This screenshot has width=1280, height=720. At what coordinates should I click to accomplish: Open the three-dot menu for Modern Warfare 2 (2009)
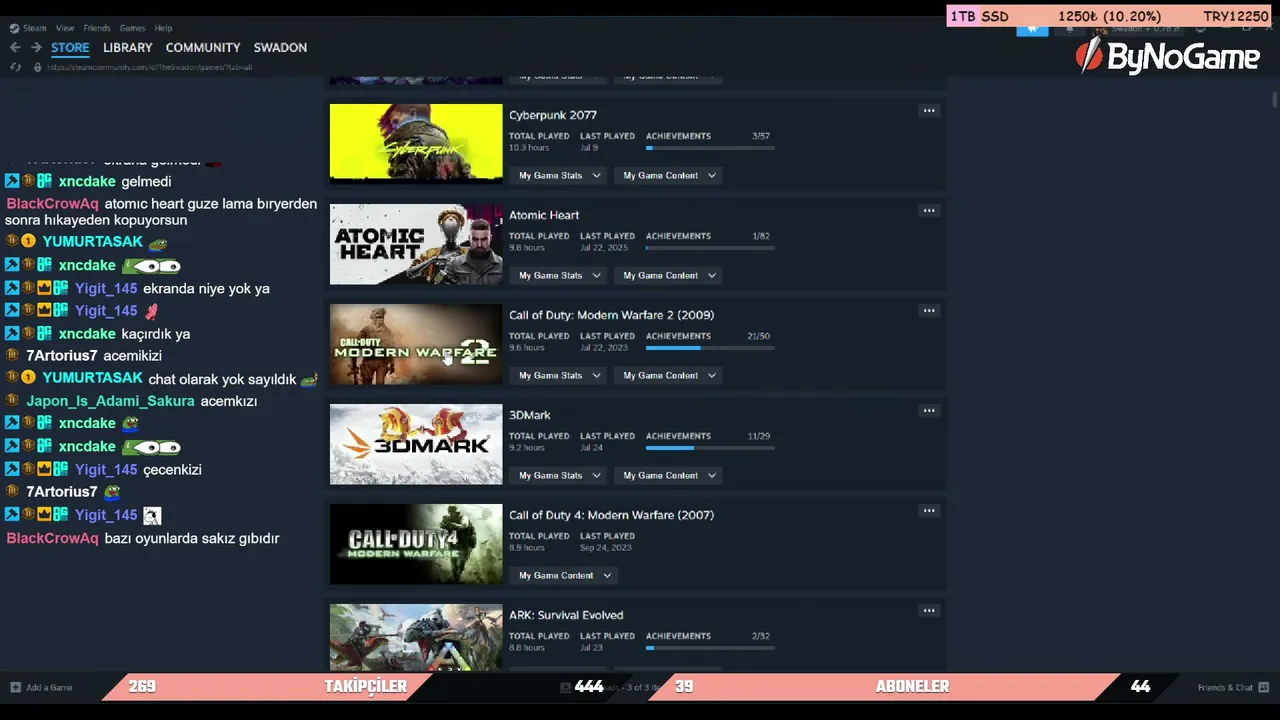pos(929,311)
